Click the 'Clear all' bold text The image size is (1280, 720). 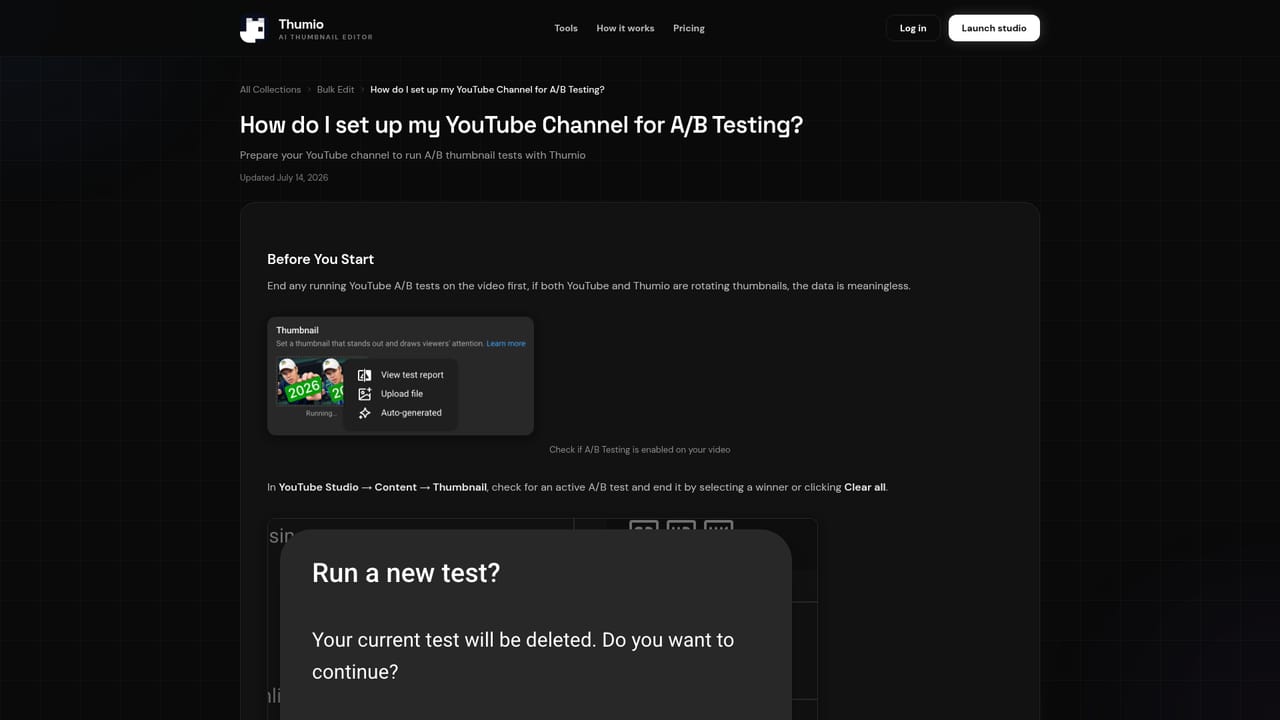[x=865, y=487]
